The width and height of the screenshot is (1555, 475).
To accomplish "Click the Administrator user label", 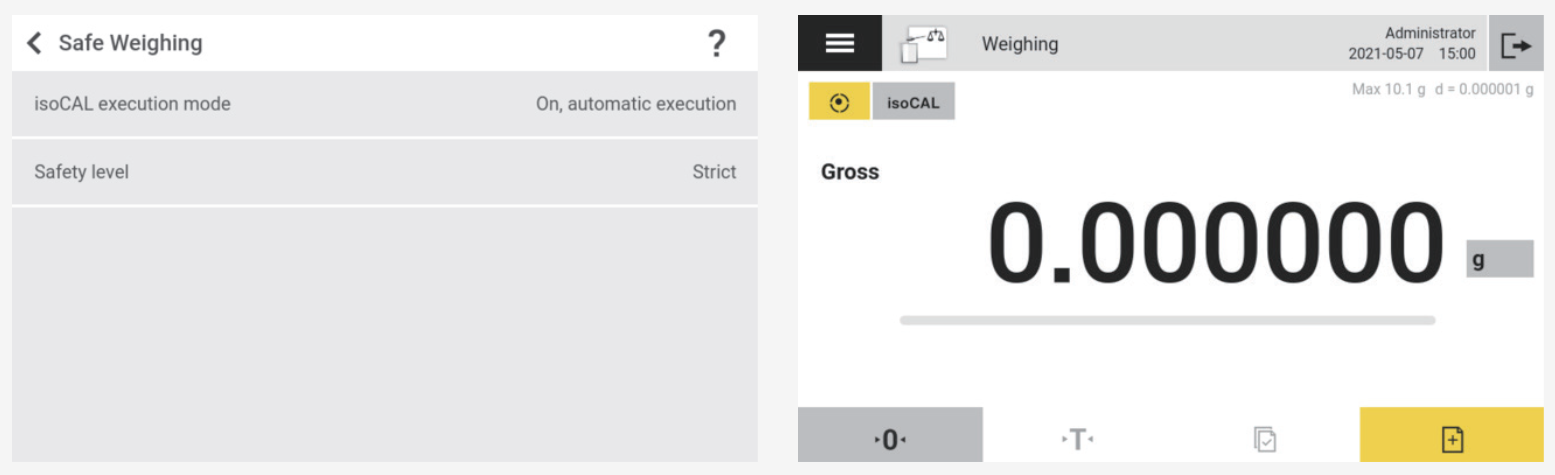I will point(1429,34).
